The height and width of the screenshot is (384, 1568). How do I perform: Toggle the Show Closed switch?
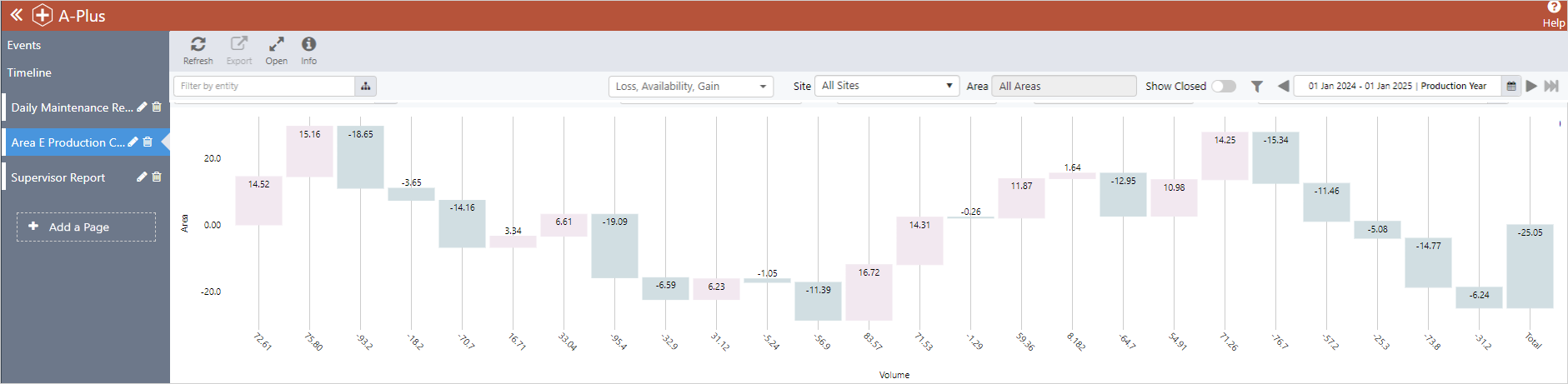tap(1223, 86)
